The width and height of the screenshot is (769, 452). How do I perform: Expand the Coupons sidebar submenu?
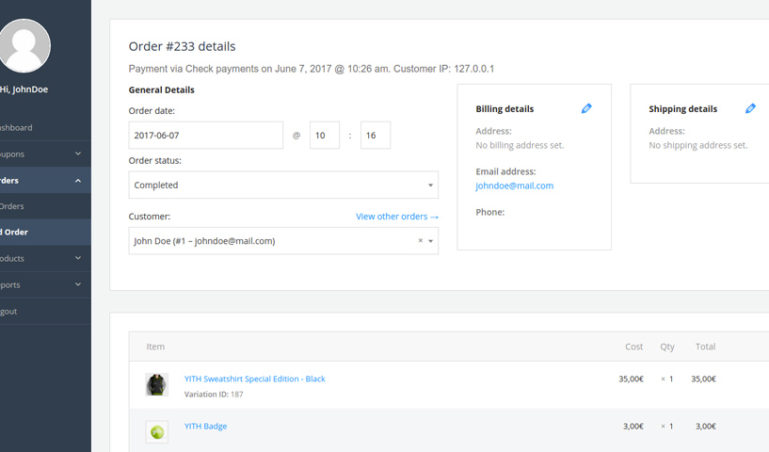78,154
